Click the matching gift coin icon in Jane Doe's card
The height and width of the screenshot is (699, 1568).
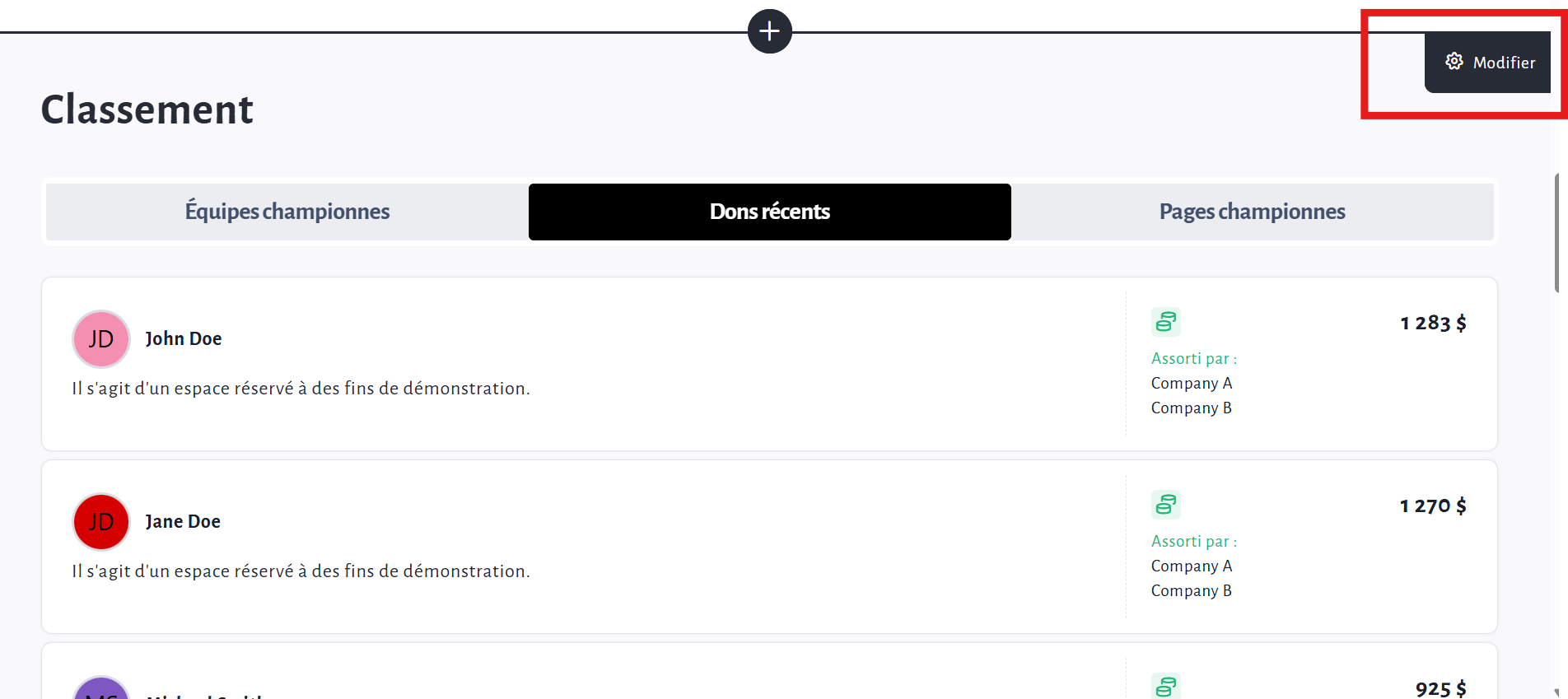1165,505
